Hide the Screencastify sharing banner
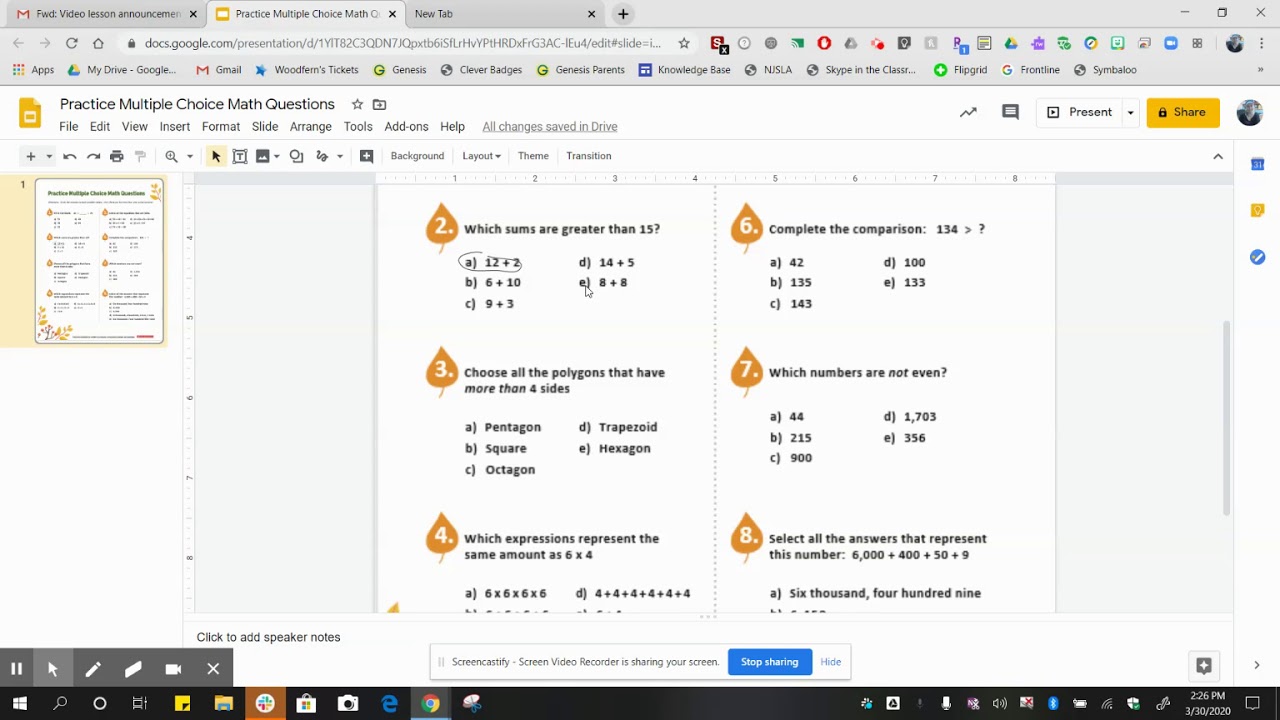 pyautogui.click(x=830, y=662)
